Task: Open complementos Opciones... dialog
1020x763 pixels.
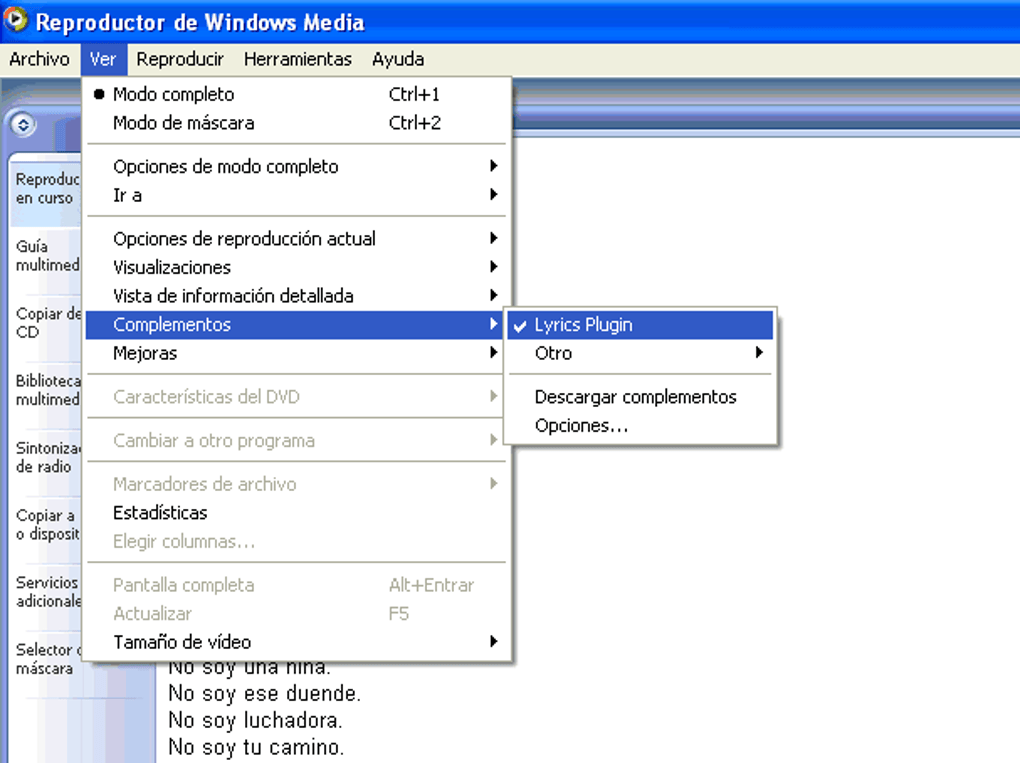Action: click(640, 425)
